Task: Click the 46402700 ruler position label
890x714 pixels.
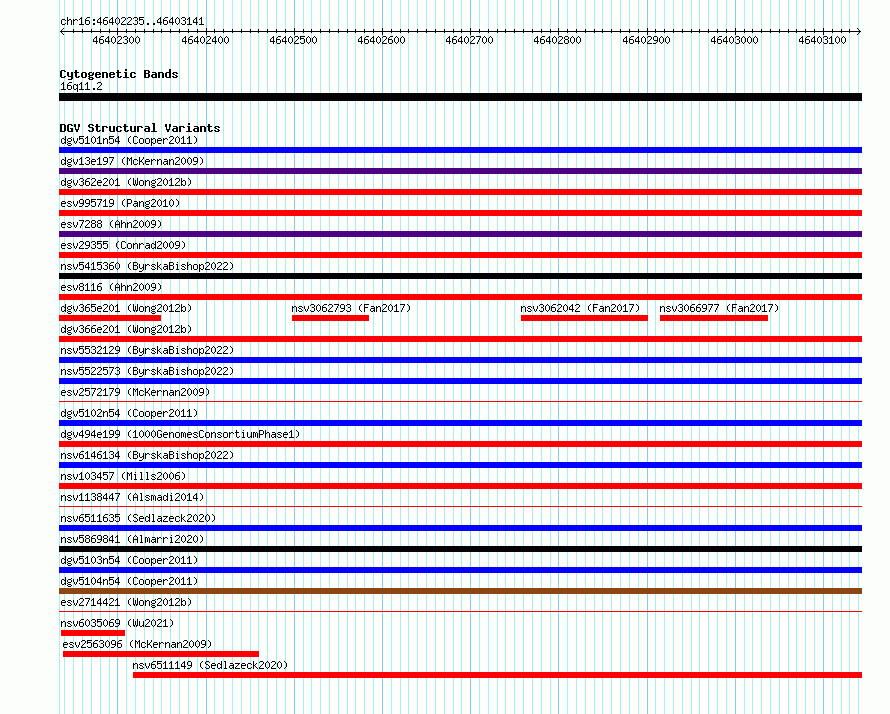Action: pyautogui.click(x=469, y=40)
